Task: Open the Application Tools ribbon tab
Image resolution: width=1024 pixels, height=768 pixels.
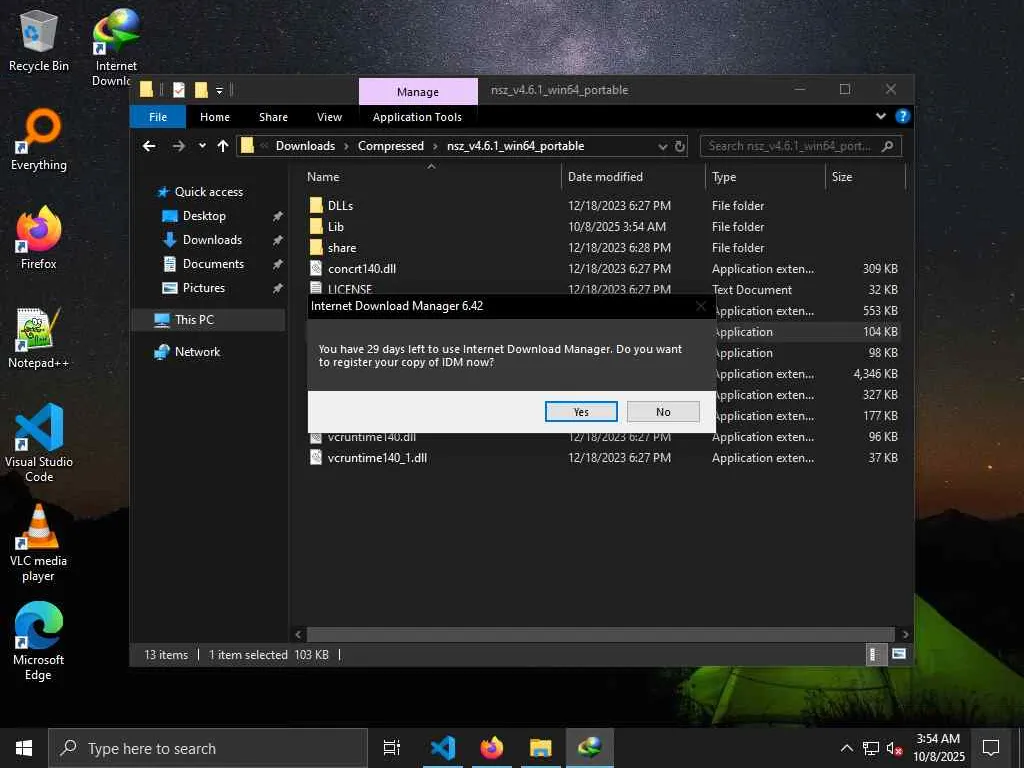Action: click(417, 117)
